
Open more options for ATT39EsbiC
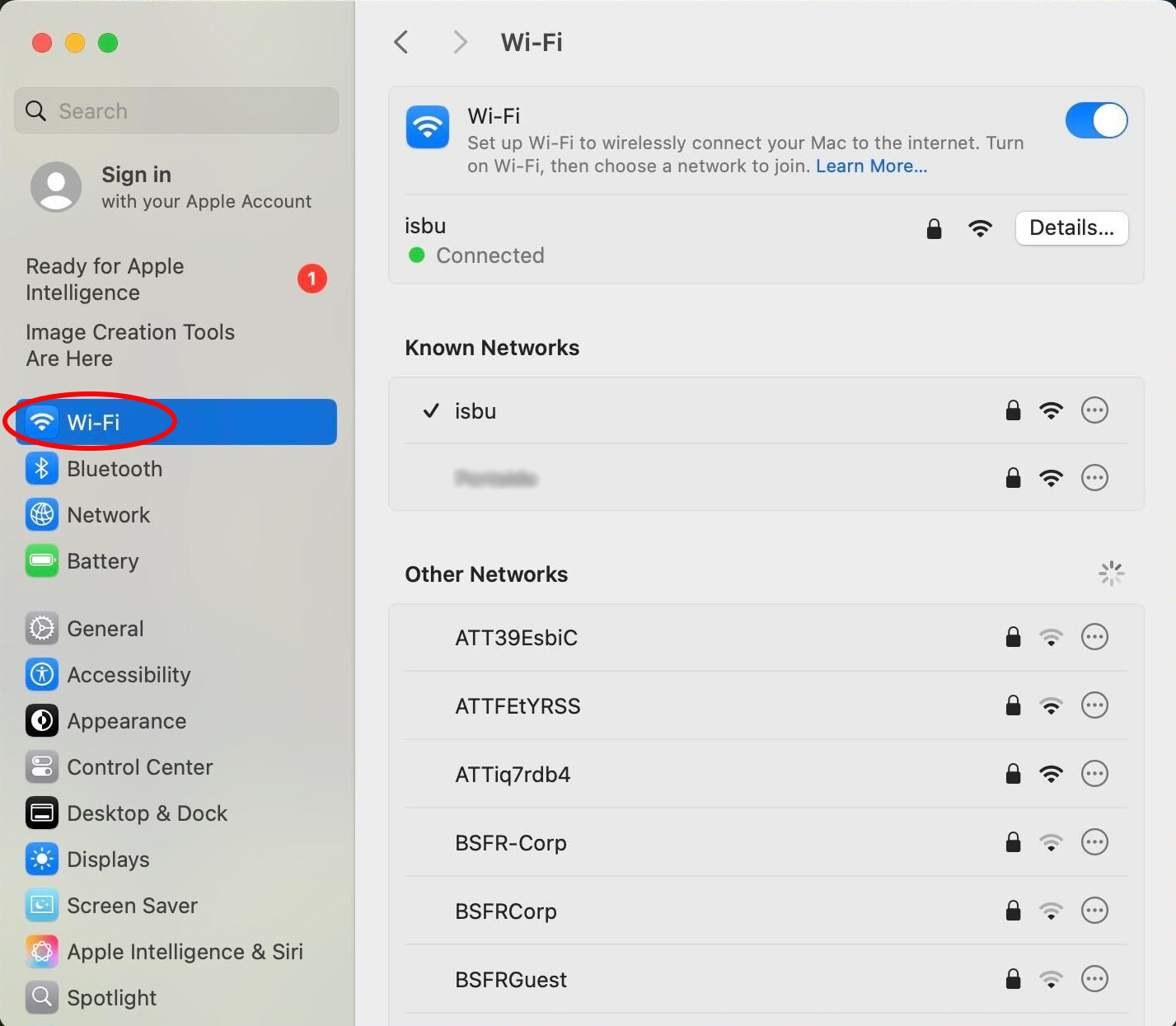pos(1094,637)
